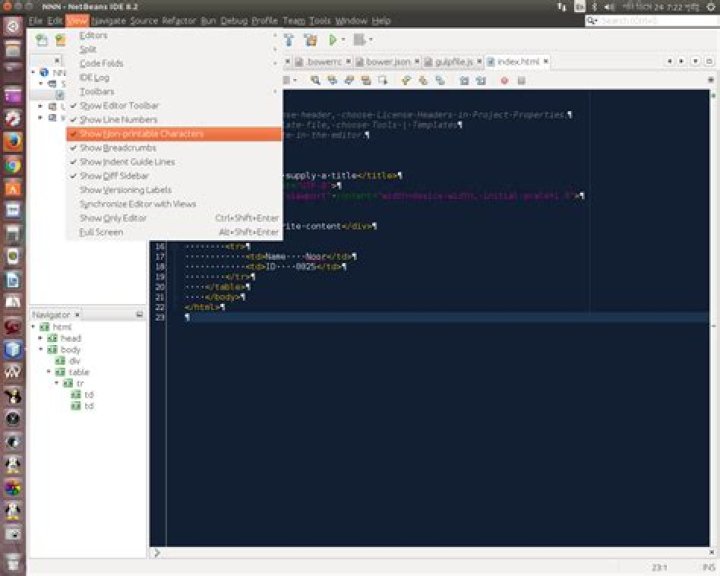This screenshot has height=576, width=720.
Task: Click the Clean and Build Project icon
Action: coord(311,40)
